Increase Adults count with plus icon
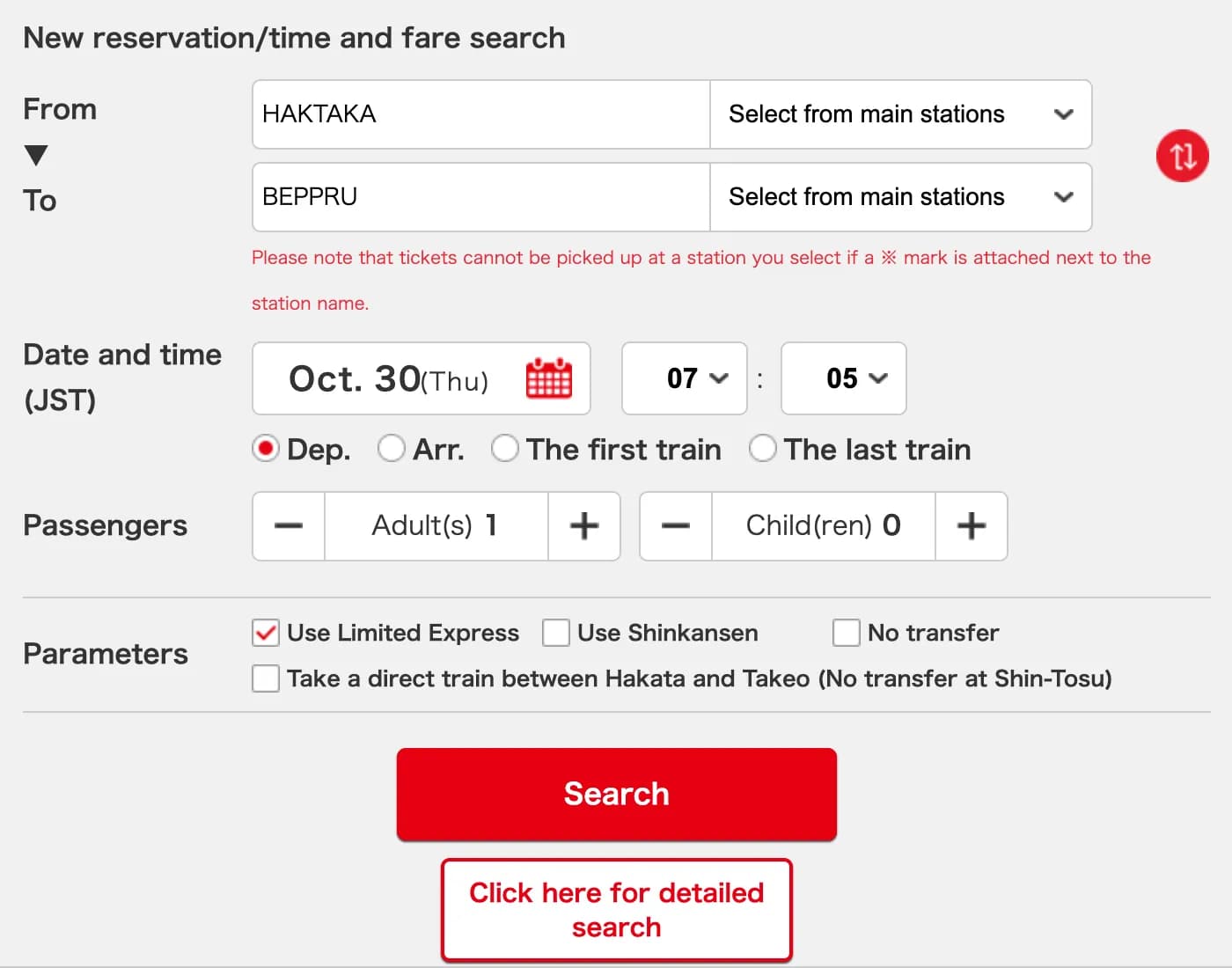 (583, 526)
